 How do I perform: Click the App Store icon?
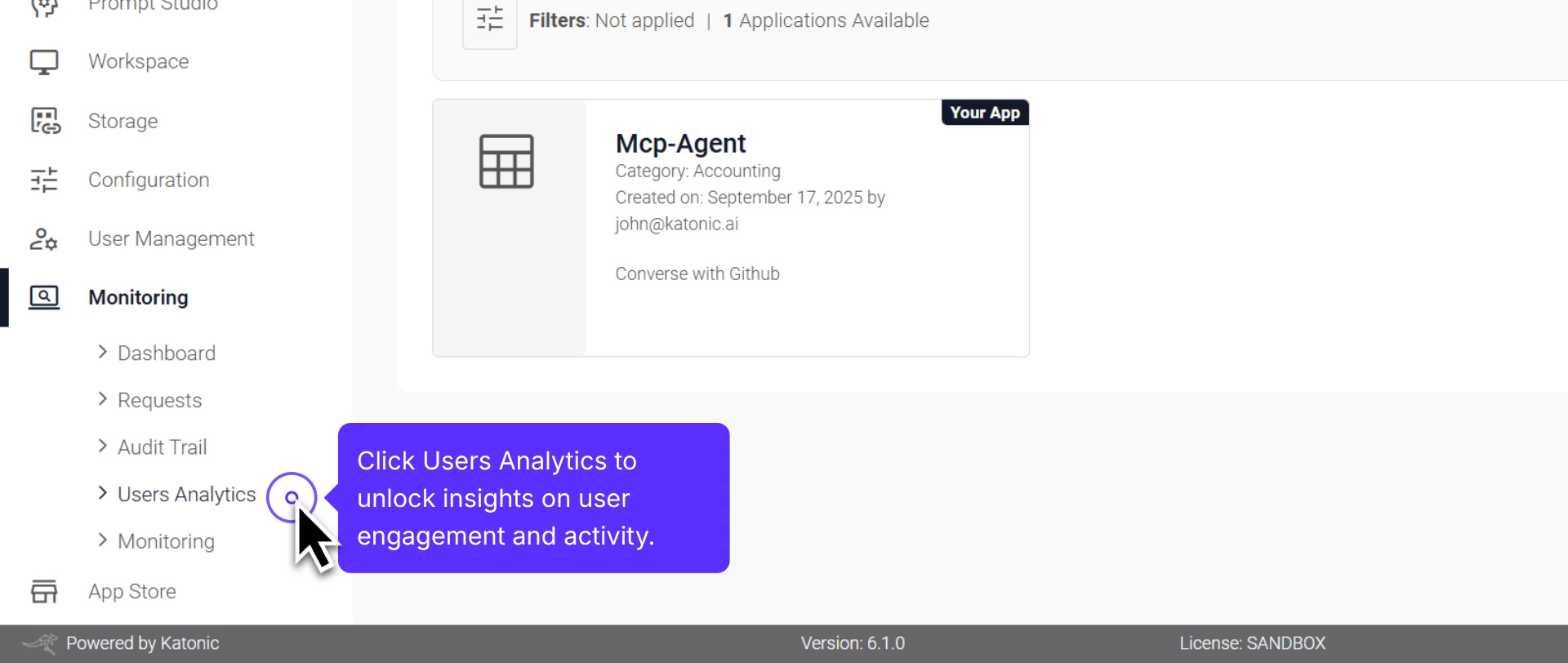click(42, 590)
